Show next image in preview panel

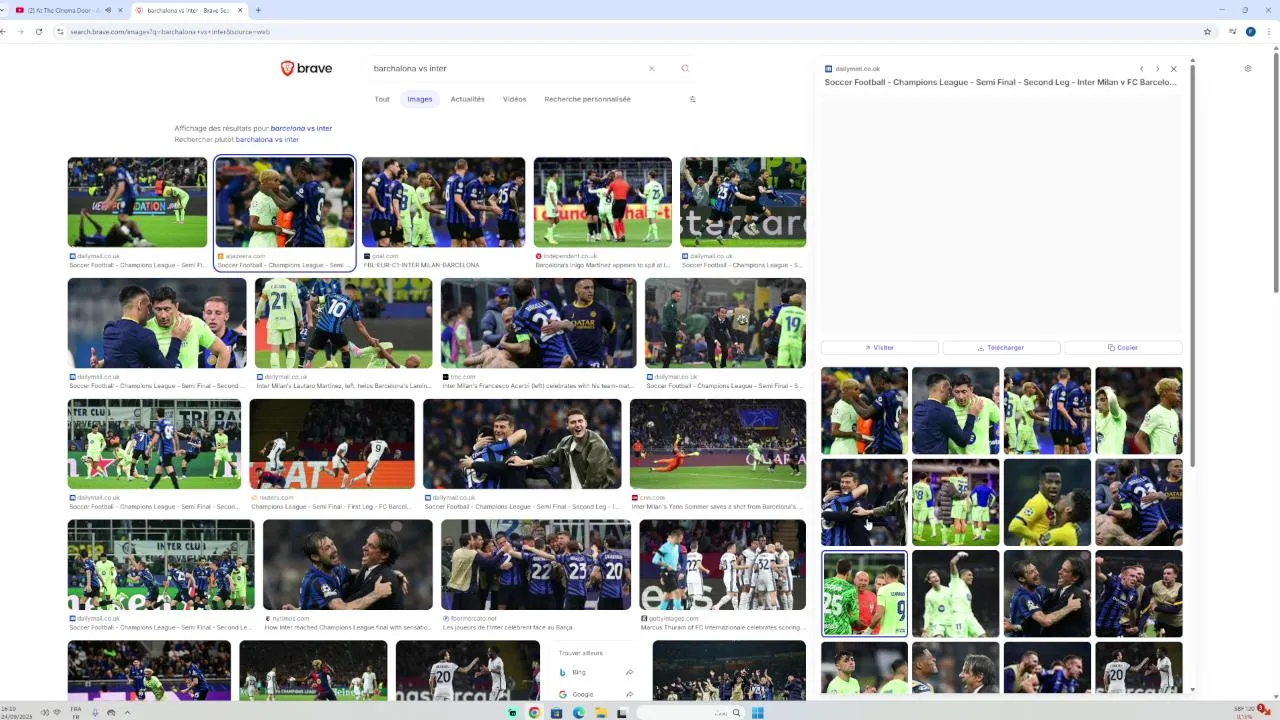tap(1157, 69)
